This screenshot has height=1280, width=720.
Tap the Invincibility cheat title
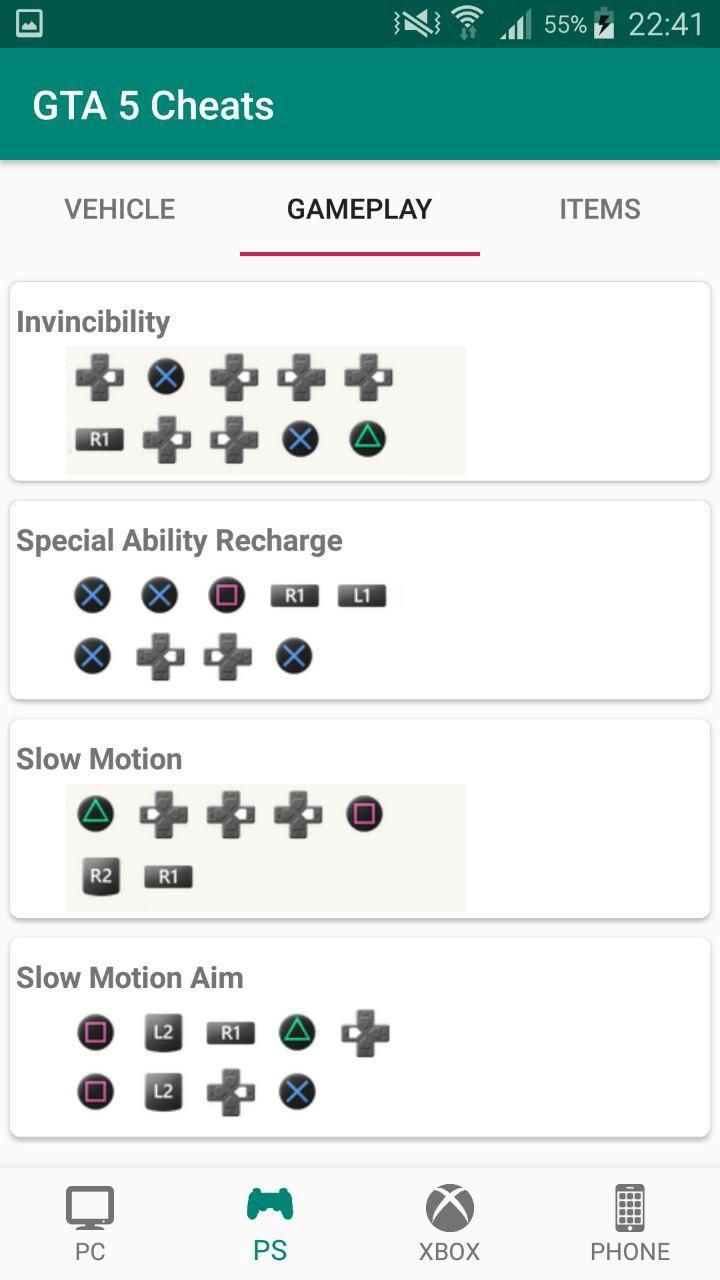coord(93,322)
